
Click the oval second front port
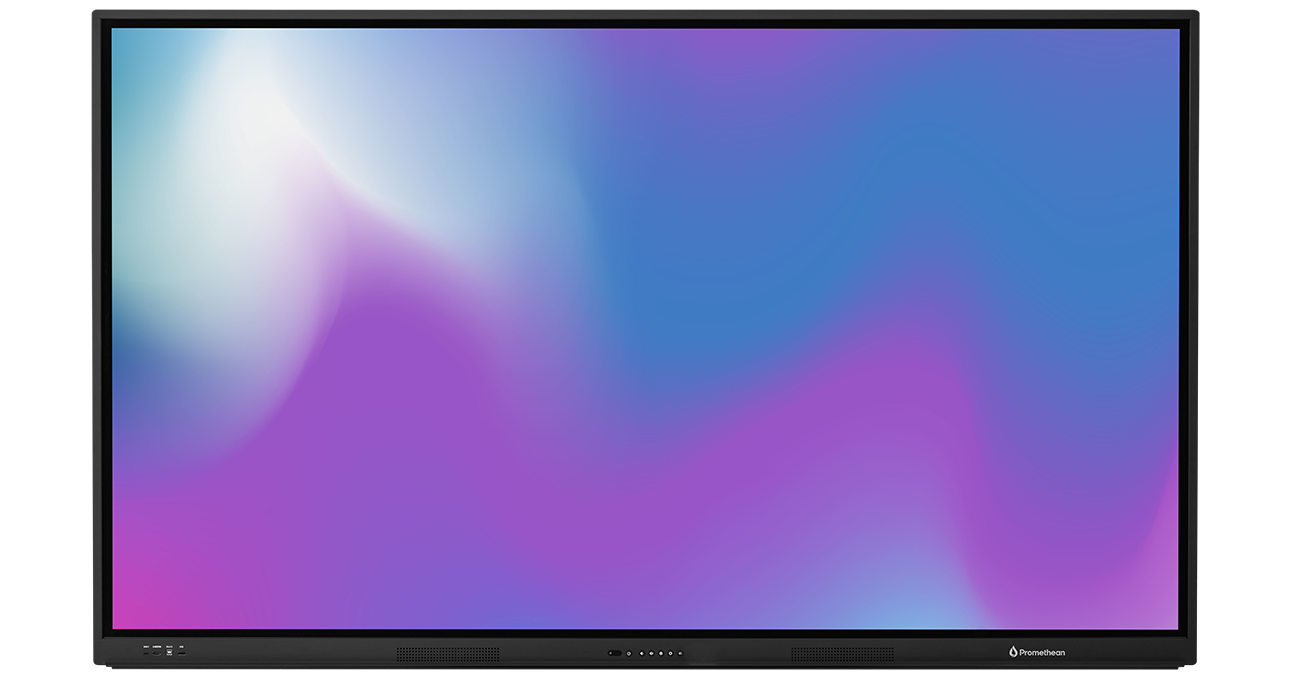pyautogui.click(x=157, y=653)
